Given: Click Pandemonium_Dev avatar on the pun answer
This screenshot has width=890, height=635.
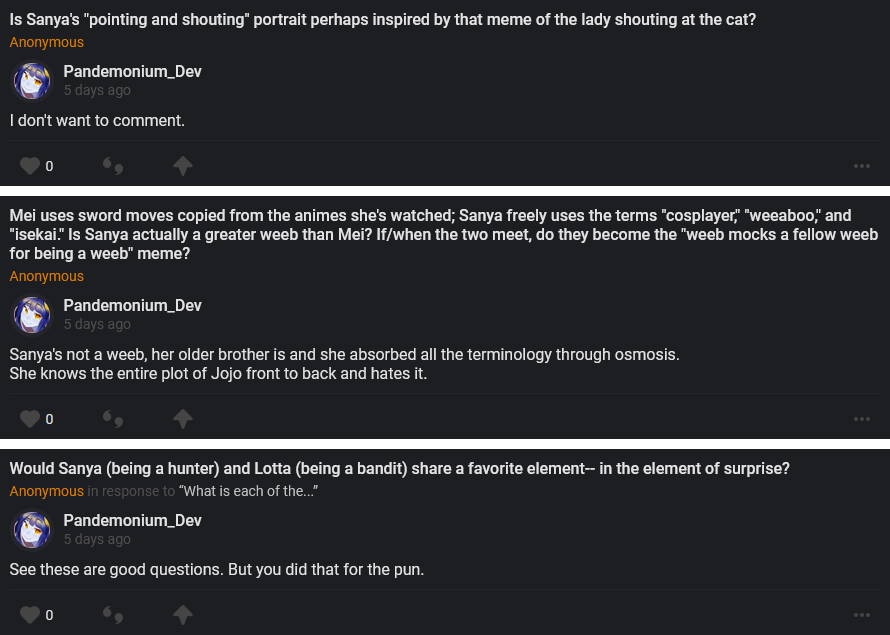Looking at the screenshot, I should point(32,529).
